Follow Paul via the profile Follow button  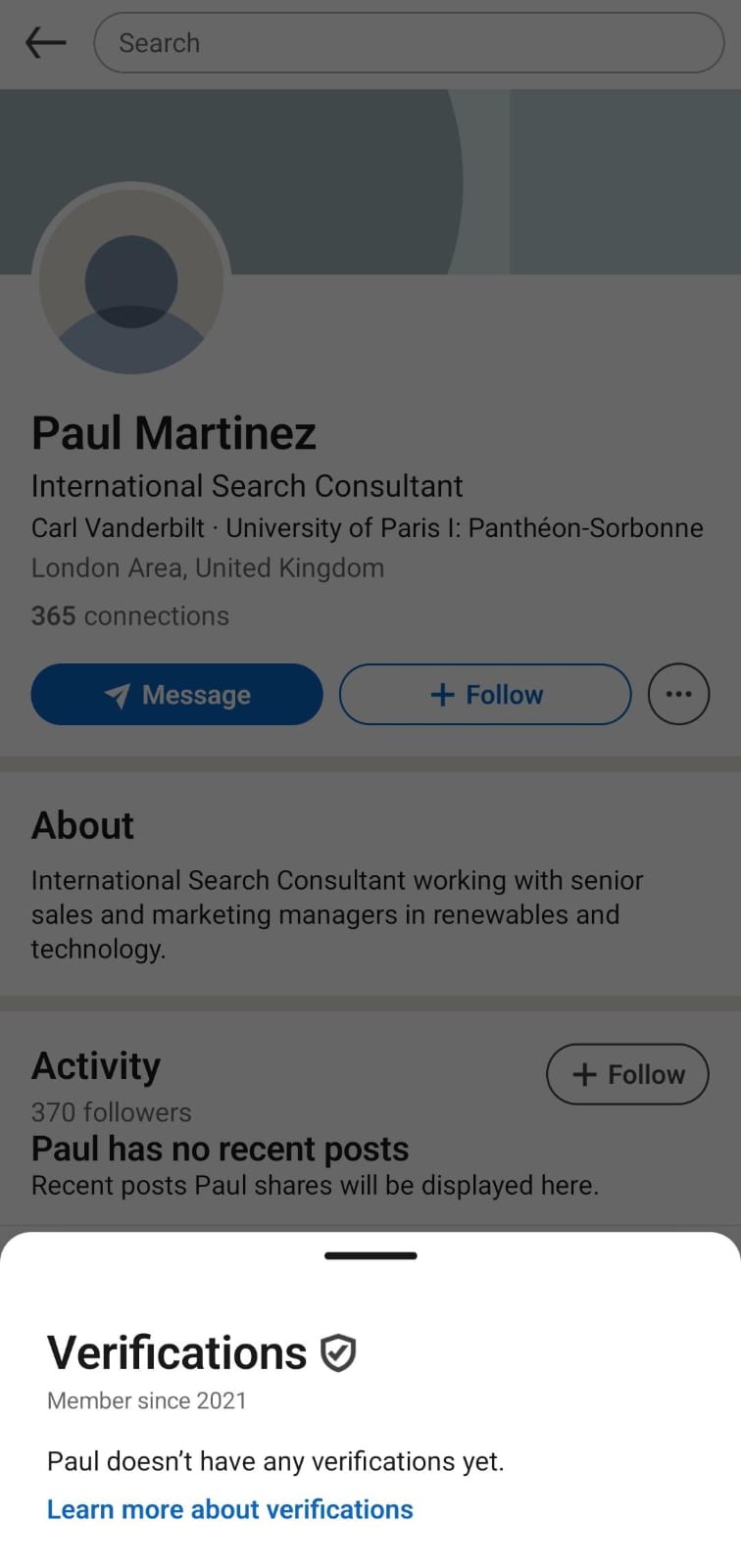click(x=485, y=695)
